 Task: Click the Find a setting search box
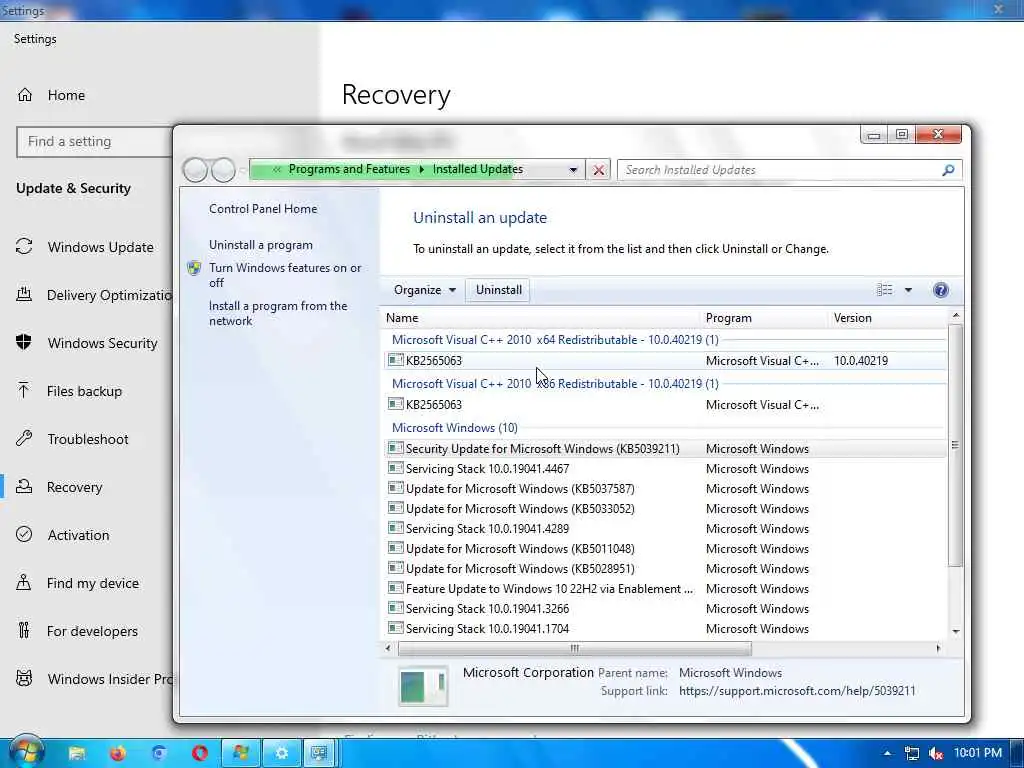point(95,142)
